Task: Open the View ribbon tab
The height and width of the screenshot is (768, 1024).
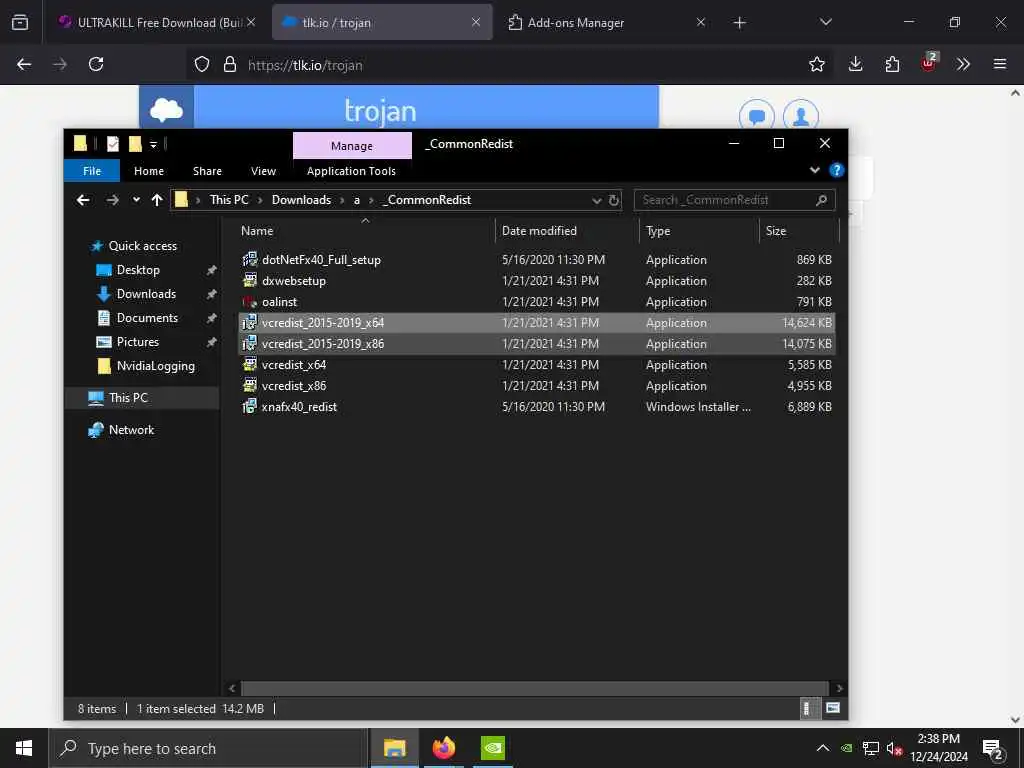Action: (263, 170)
